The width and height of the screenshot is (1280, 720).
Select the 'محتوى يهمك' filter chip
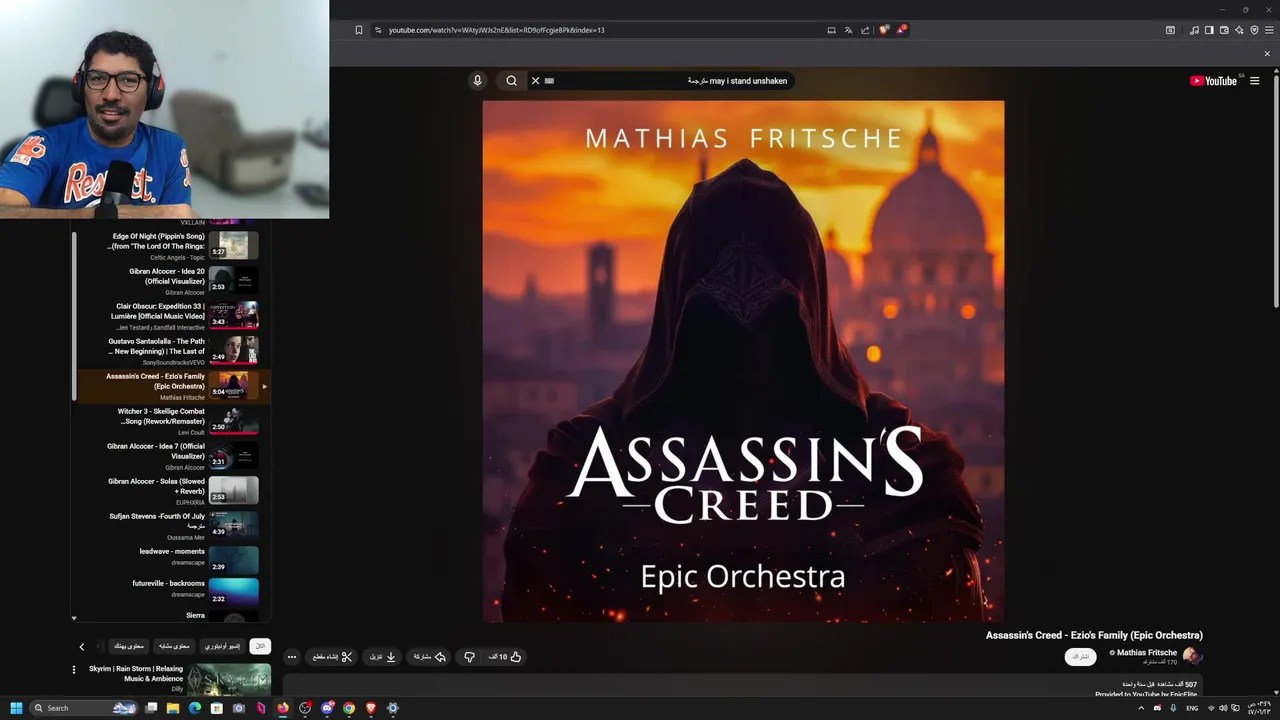coord(129,647)
